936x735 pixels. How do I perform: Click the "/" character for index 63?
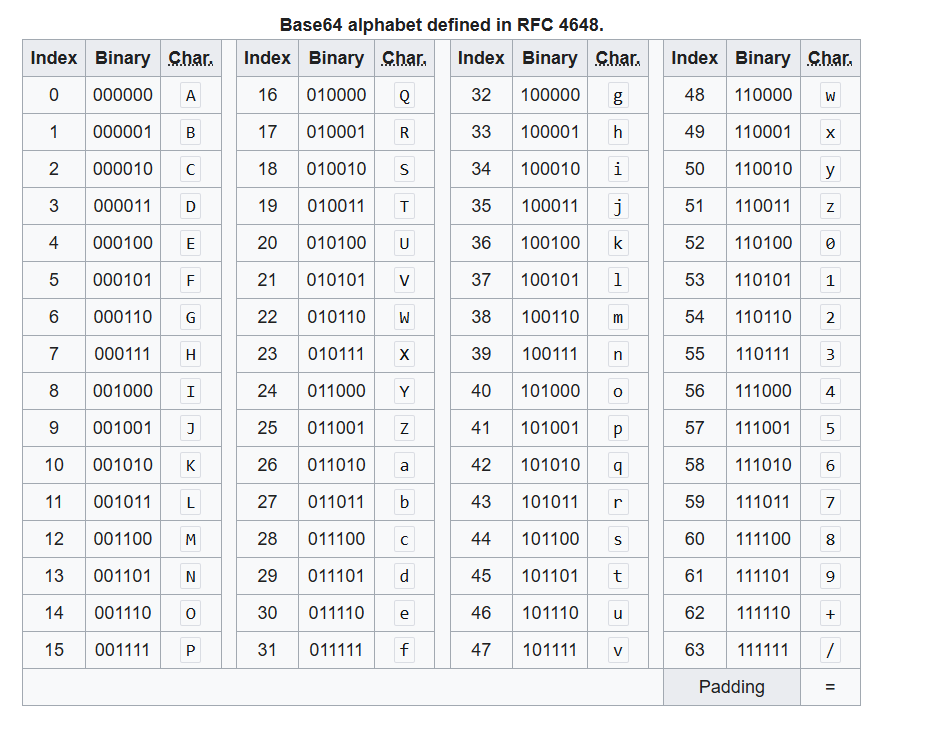pos(830,650)
